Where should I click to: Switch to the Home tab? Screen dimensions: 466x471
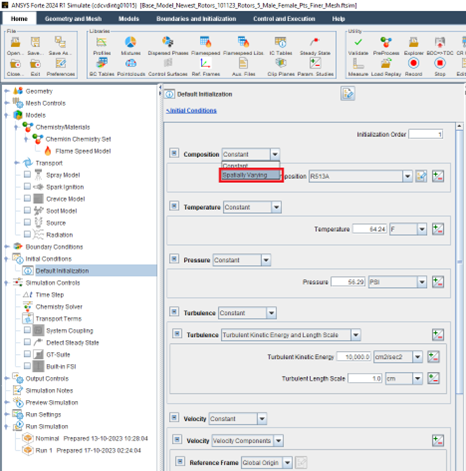pyautogui.click(x=19, y=19)
